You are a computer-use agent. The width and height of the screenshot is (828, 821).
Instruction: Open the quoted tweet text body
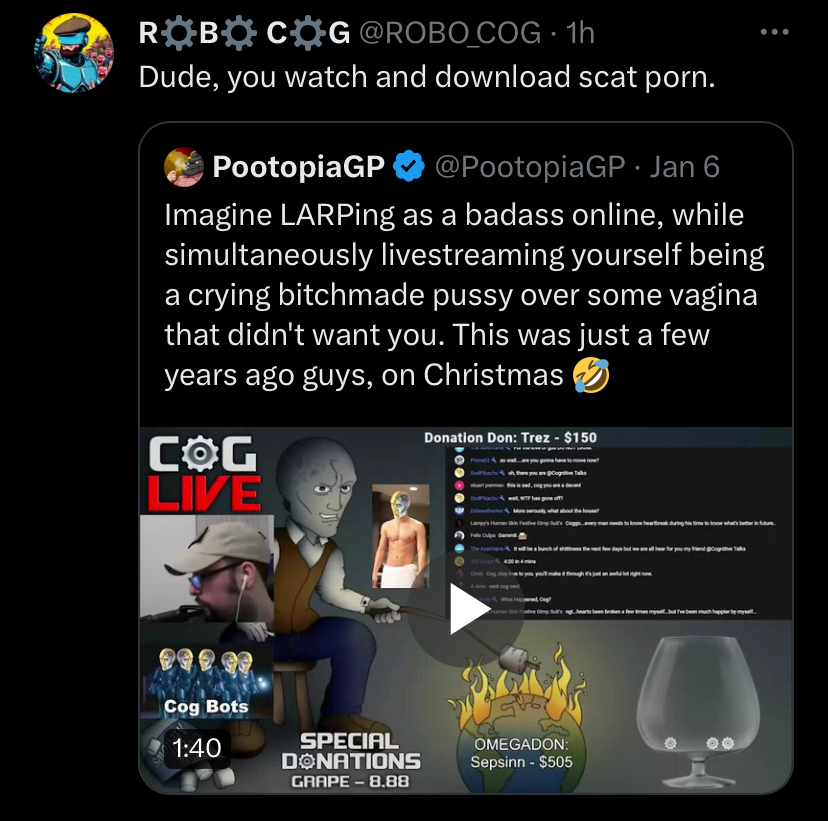point(464,295)
